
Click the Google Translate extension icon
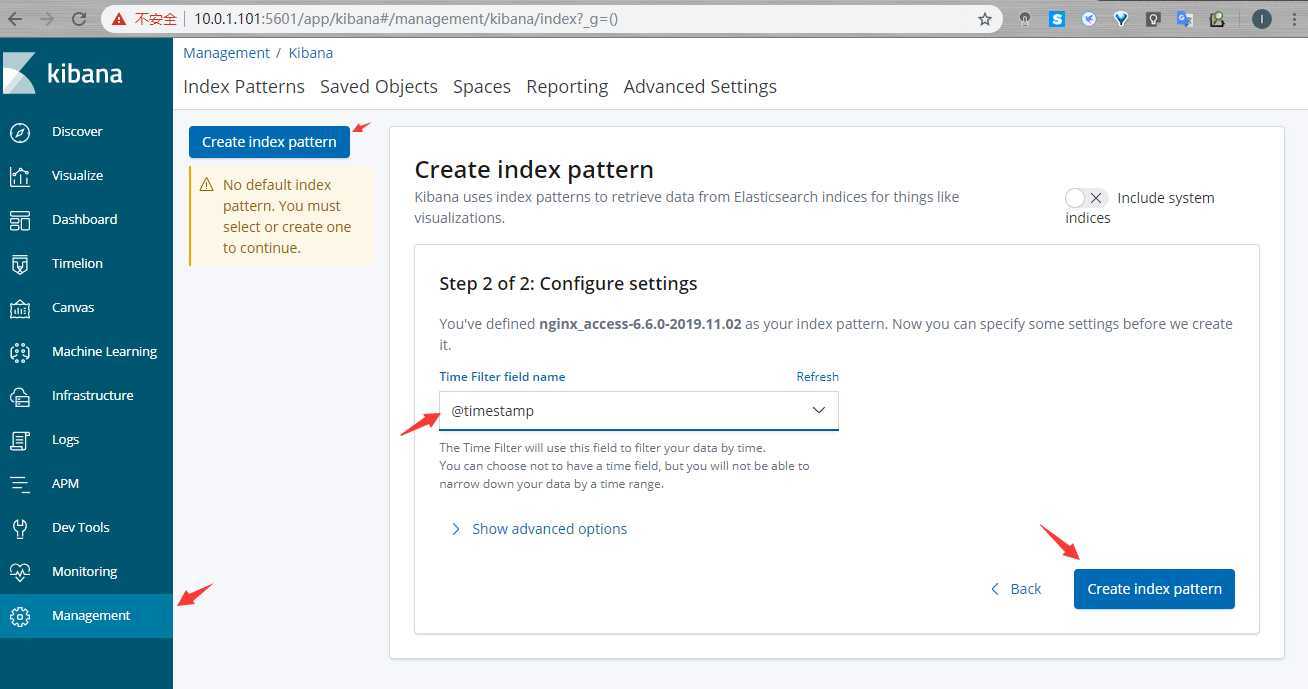pyautogui.click(x=1185, y=19)
